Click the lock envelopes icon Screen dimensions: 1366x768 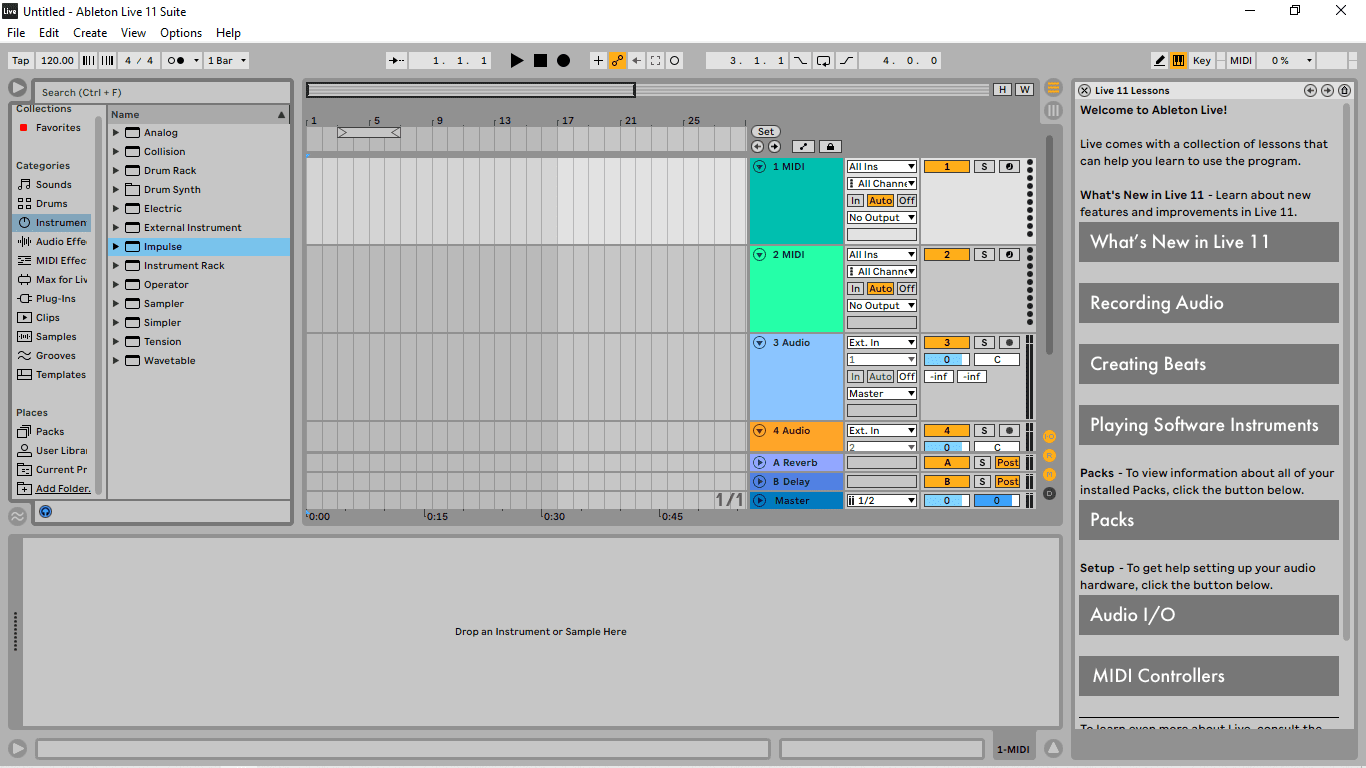(830, 147)
